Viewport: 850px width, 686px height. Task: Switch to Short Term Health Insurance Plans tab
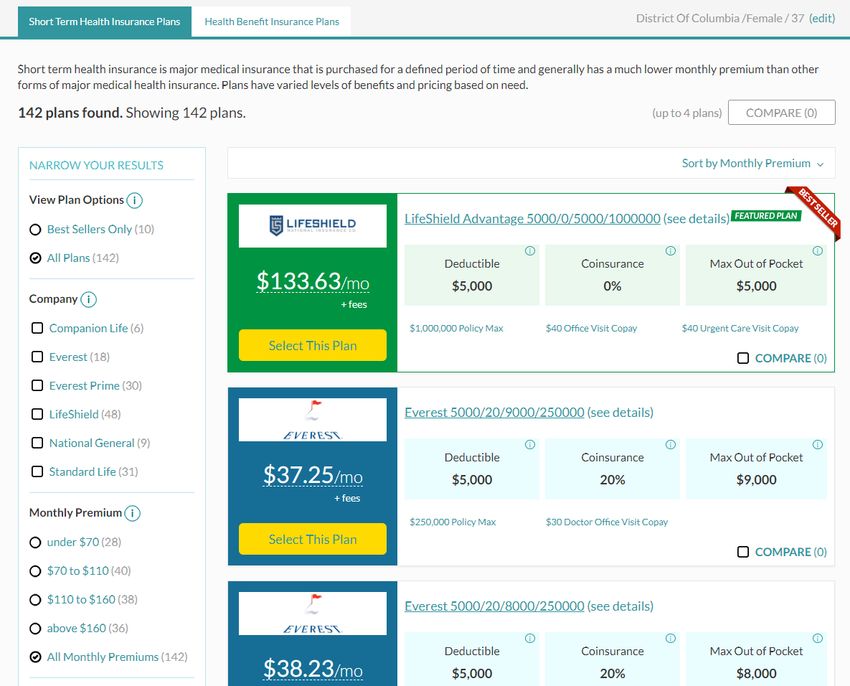(x=105, y=22)
